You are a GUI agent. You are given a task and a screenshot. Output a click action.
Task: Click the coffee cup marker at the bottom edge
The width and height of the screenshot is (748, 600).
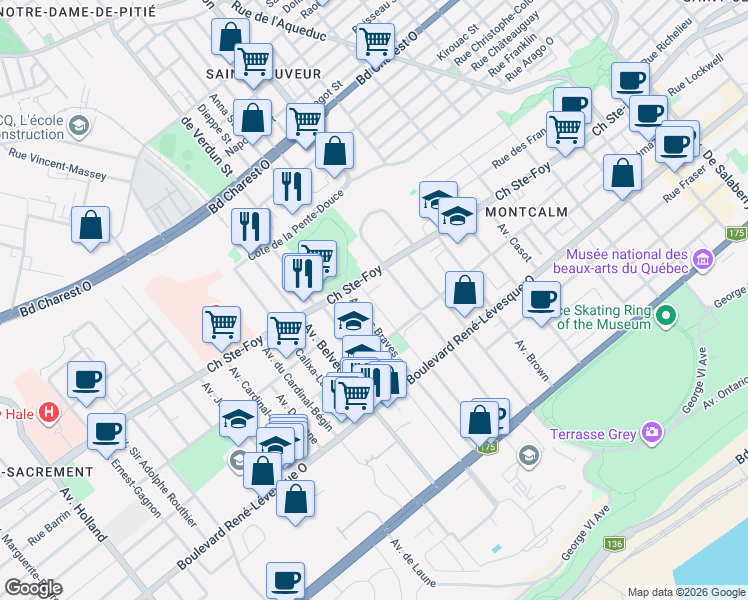[285, 581]
